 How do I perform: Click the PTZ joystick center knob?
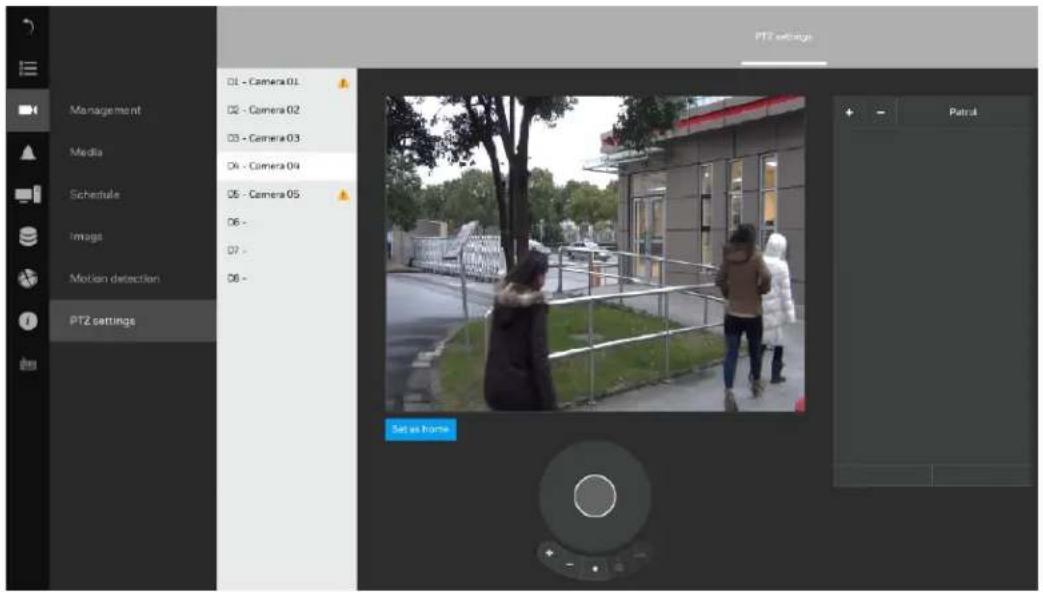(595, 496)
